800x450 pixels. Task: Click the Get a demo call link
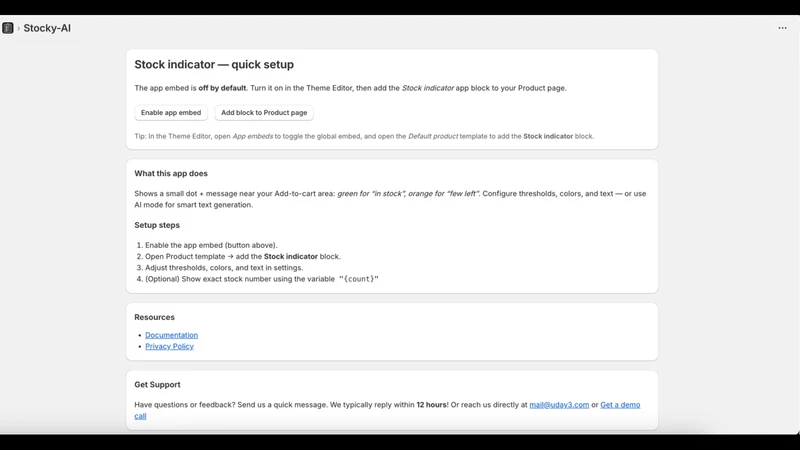coord(620,405)
